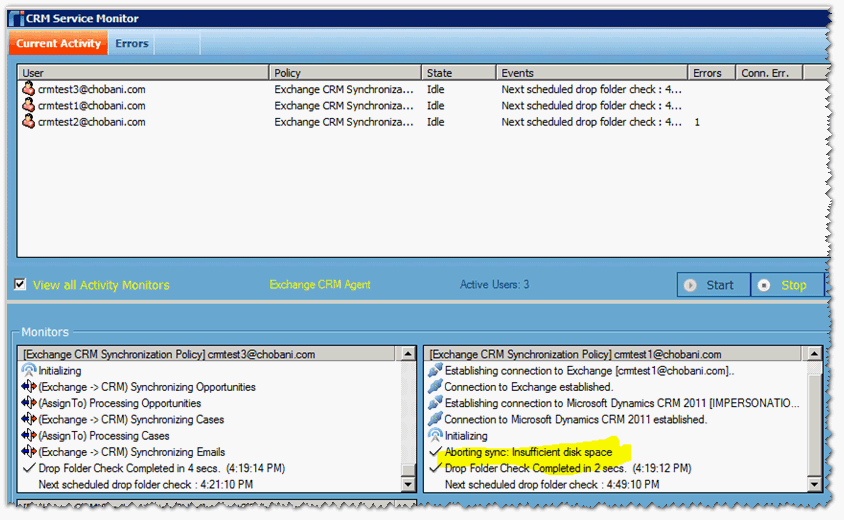Click scroll up arrow in crmtest3 monitor

[408, 354]
